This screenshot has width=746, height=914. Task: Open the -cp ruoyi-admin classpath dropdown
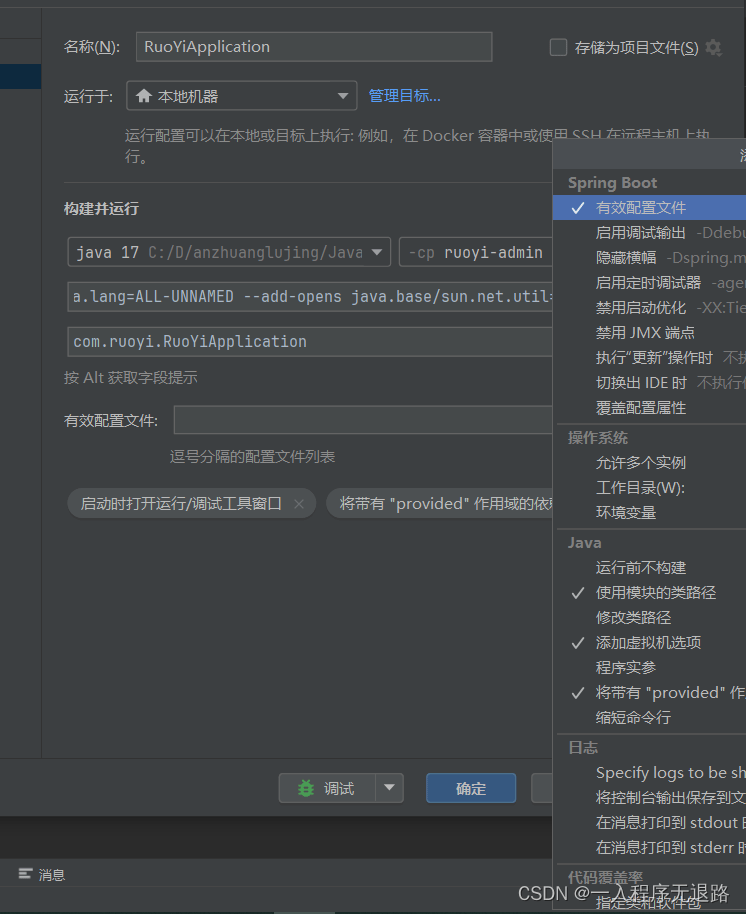(476, 252)
